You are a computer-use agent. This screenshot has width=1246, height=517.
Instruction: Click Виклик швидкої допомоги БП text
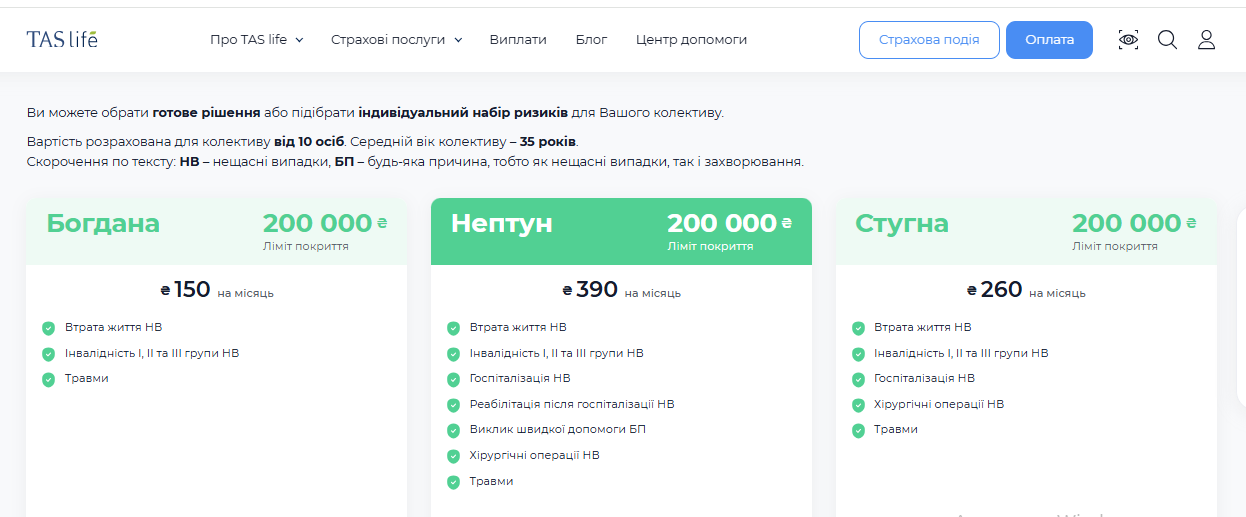tap(558, 429)
